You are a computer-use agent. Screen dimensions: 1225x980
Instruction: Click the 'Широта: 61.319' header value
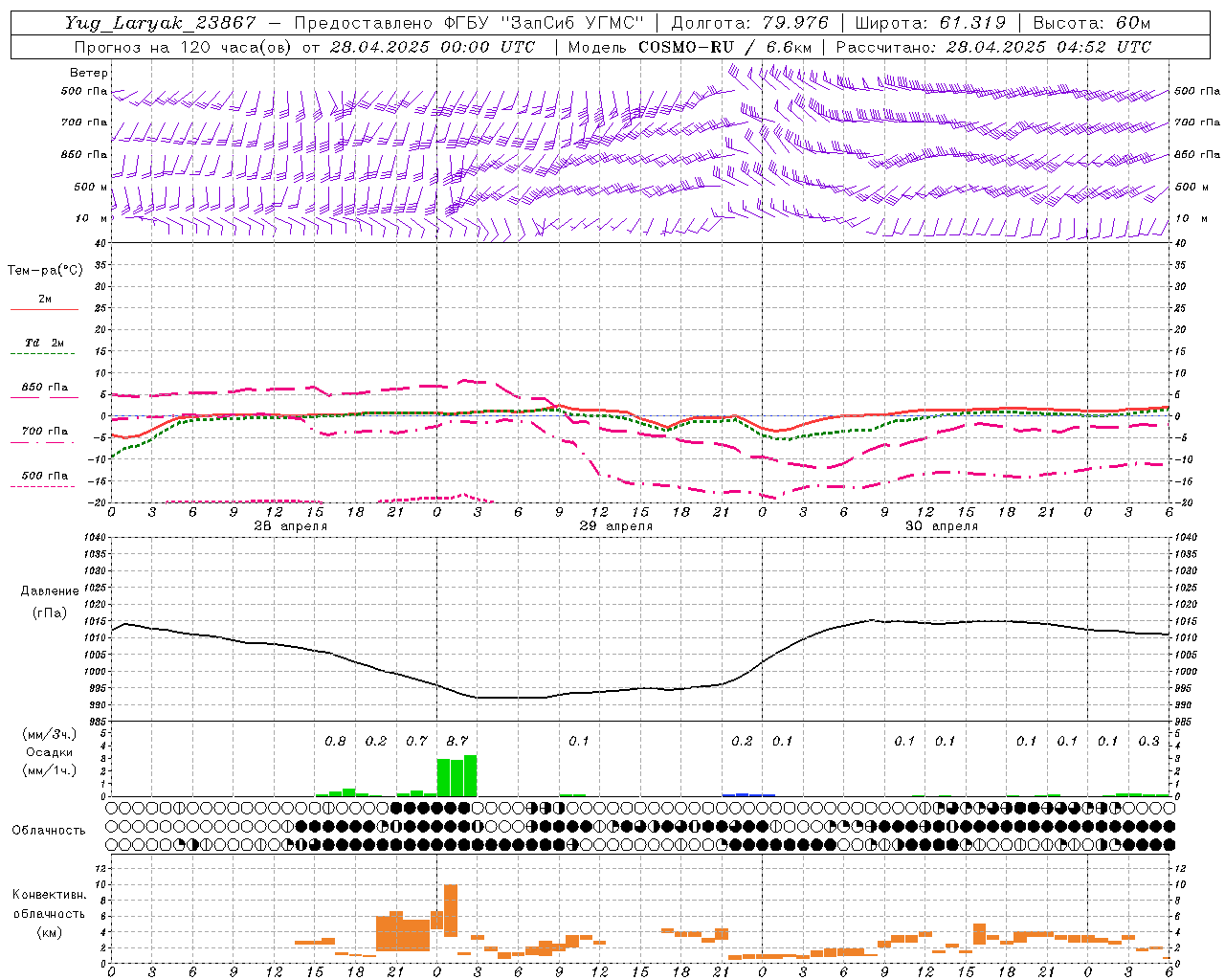(930, 24)
